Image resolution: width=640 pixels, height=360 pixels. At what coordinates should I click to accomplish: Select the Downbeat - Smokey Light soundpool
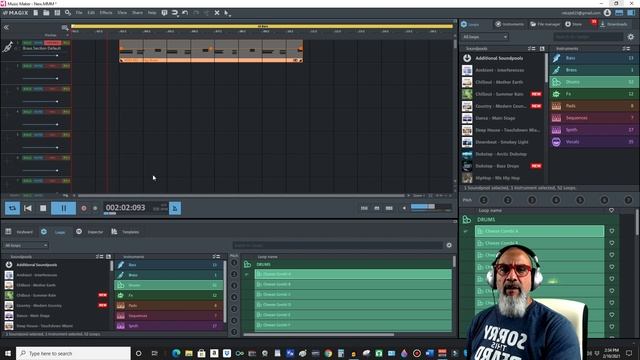tap(502, 142)
